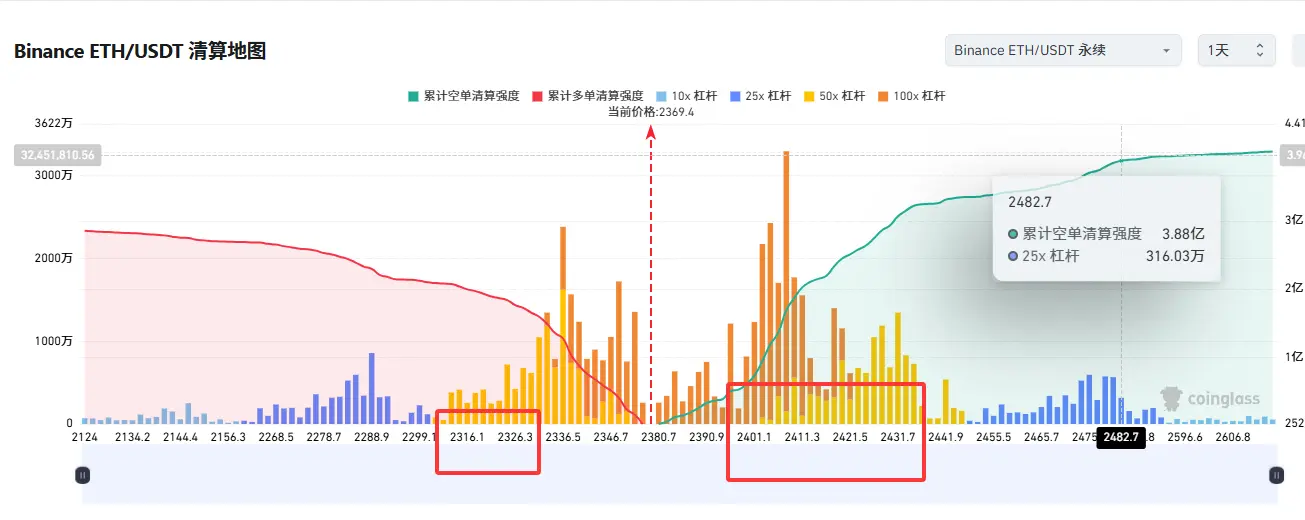Click the zoom range slider track below the chart
This screenshot has width=1305, height=520.
[678, 474]
